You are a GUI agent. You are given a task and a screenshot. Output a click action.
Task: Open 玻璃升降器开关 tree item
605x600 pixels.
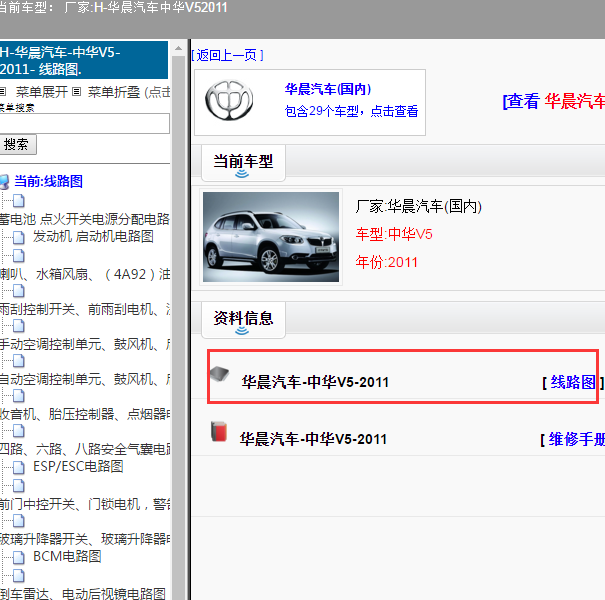(x=84, y=539)
